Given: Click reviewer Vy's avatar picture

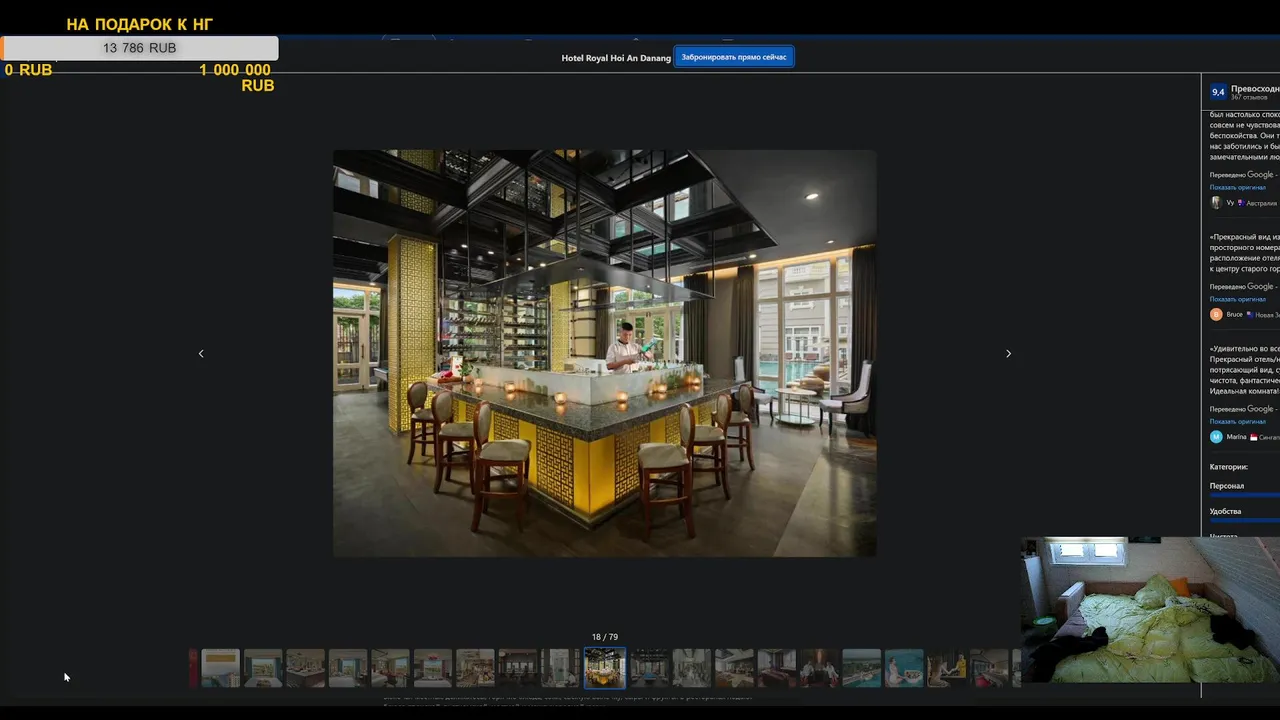Looking at the screenshot, I should pyautogui.click(x=1216, y=203).
